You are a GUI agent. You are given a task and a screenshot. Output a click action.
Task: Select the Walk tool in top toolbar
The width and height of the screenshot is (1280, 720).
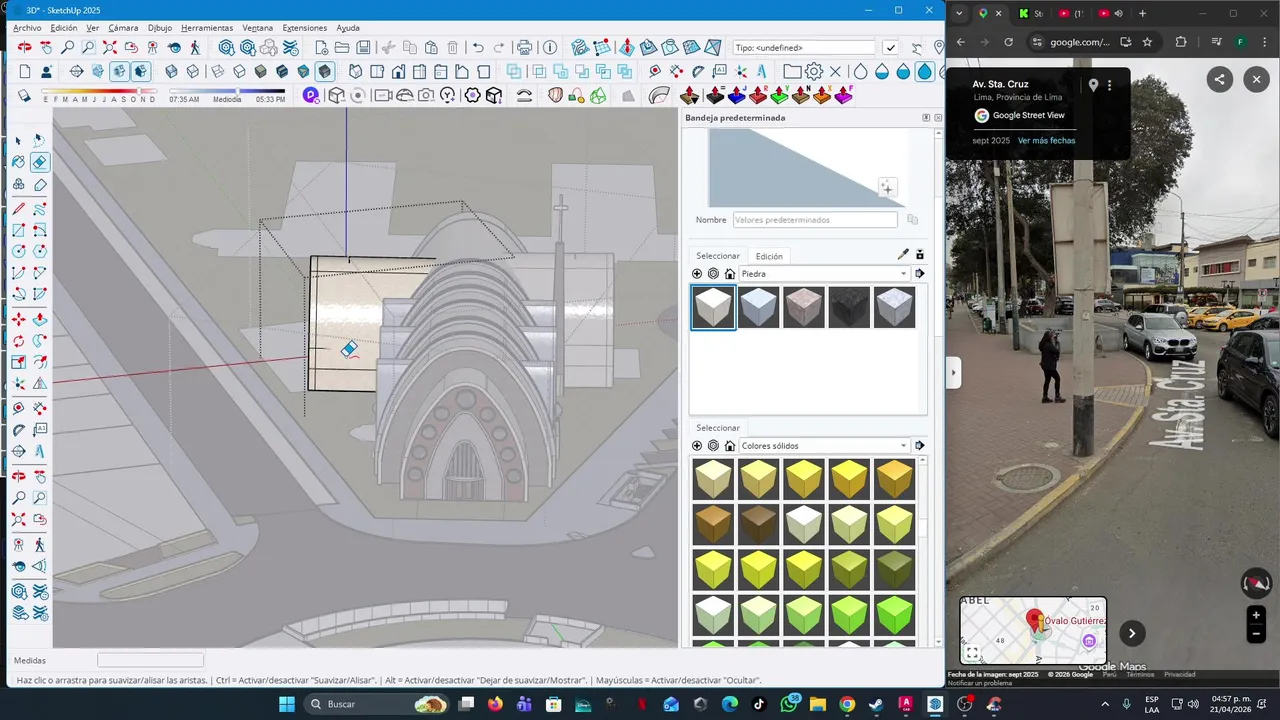click(195, 47)
